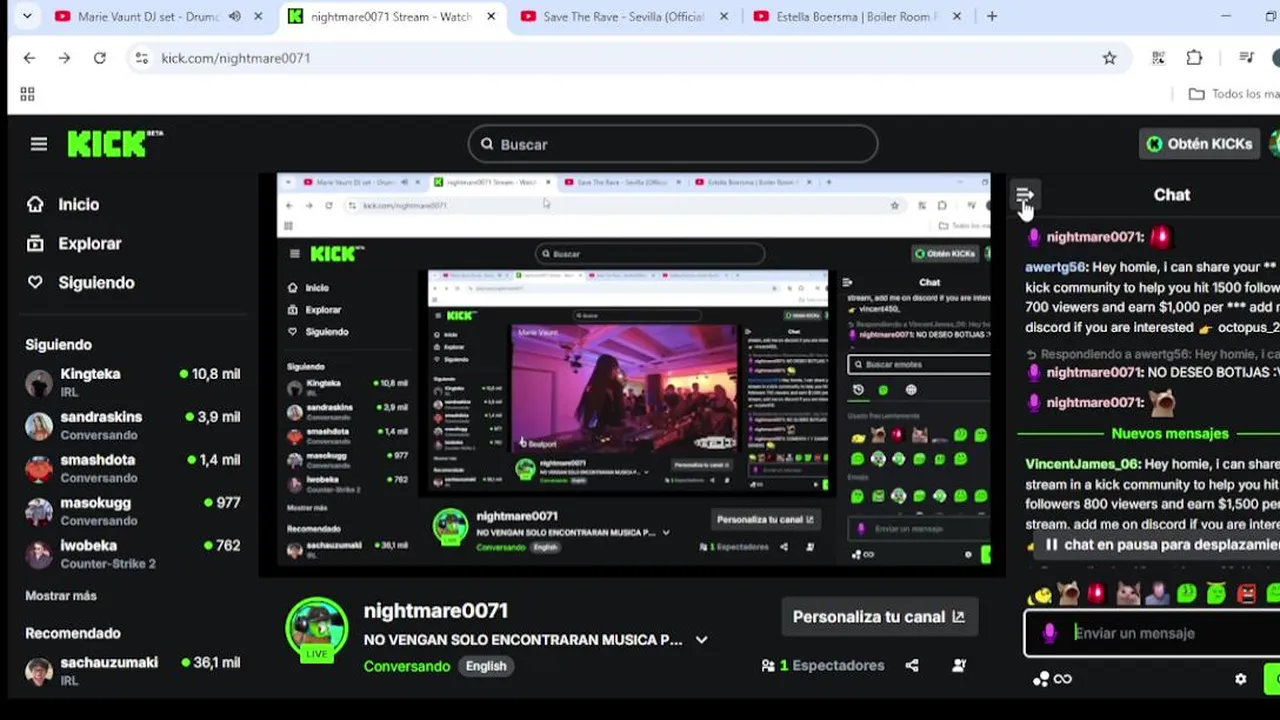
Task: Insert the white cat face emote
Action: tap(1128, 594)
